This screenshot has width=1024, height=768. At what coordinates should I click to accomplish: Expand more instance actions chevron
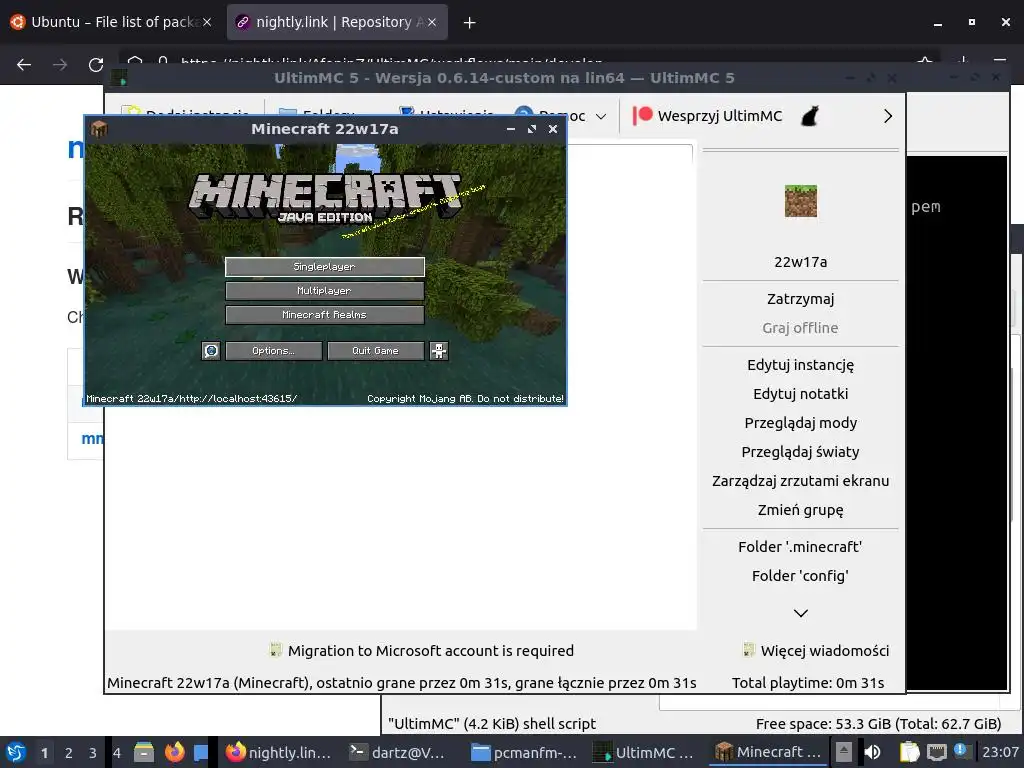tap(801, 613)
